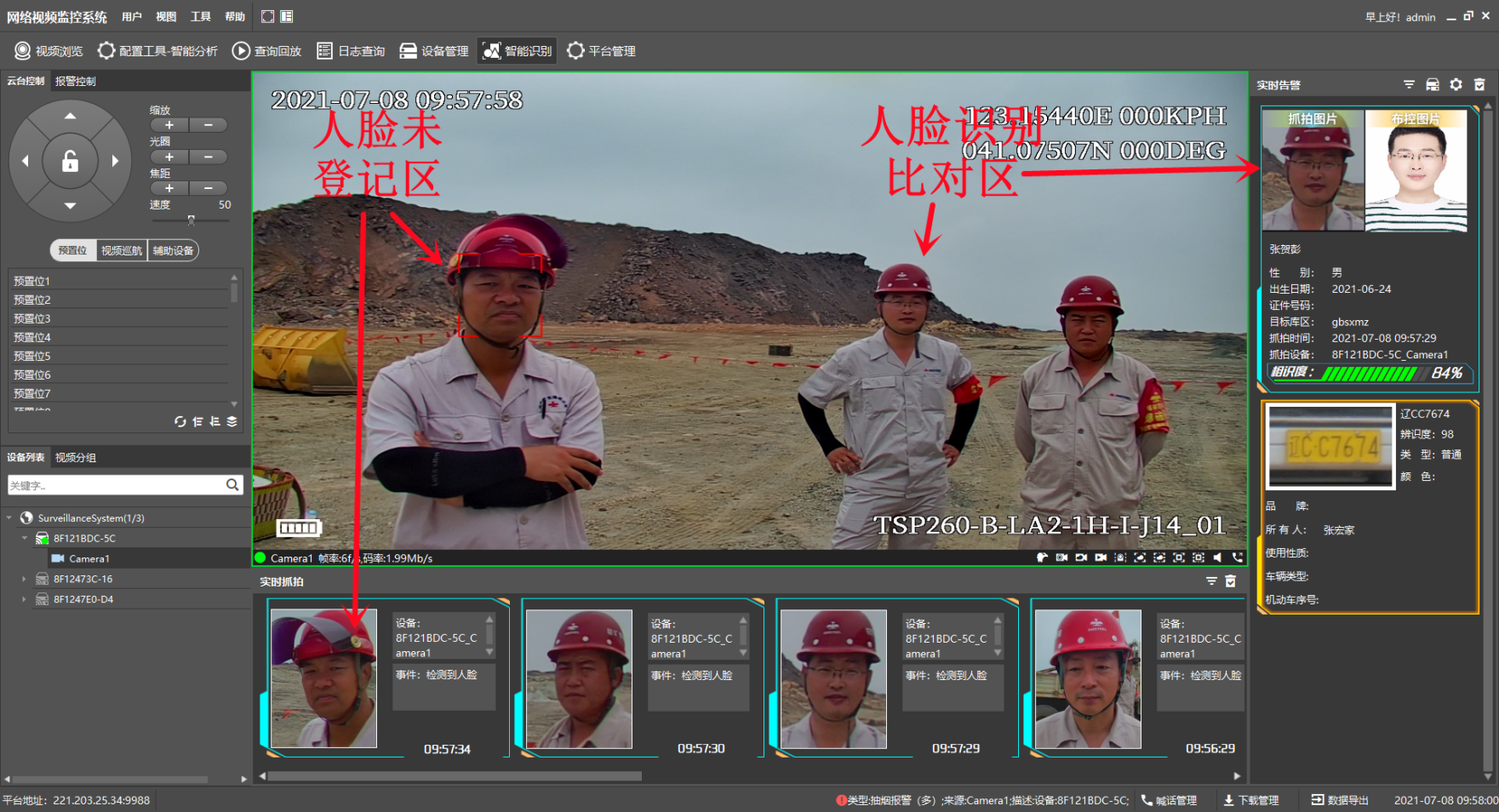Switch to the 报警控制 tab
1499x812 pixels.
point(76,81)
